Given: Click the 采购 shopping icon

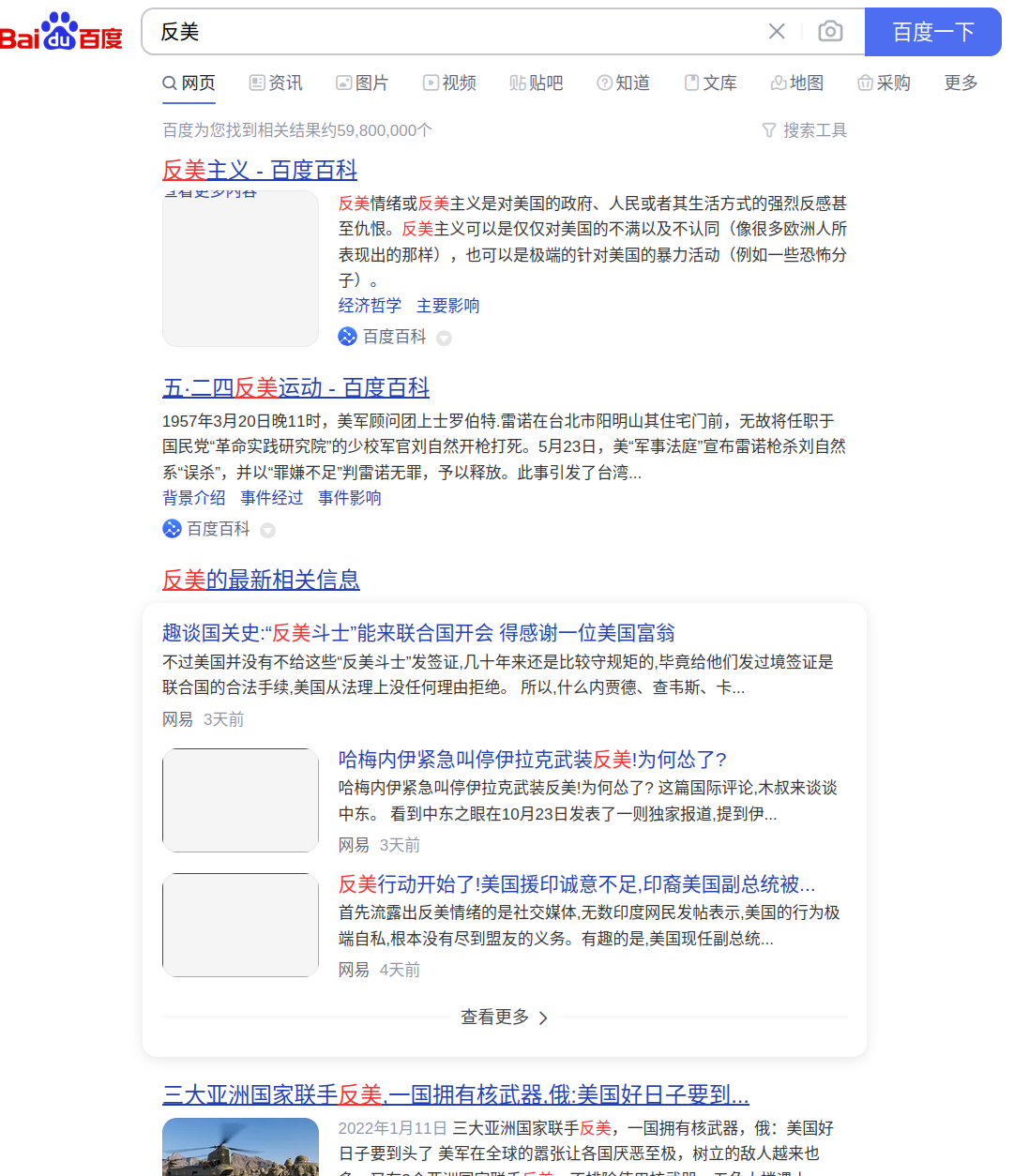Looking at the screenshot, I should [866, 83].
